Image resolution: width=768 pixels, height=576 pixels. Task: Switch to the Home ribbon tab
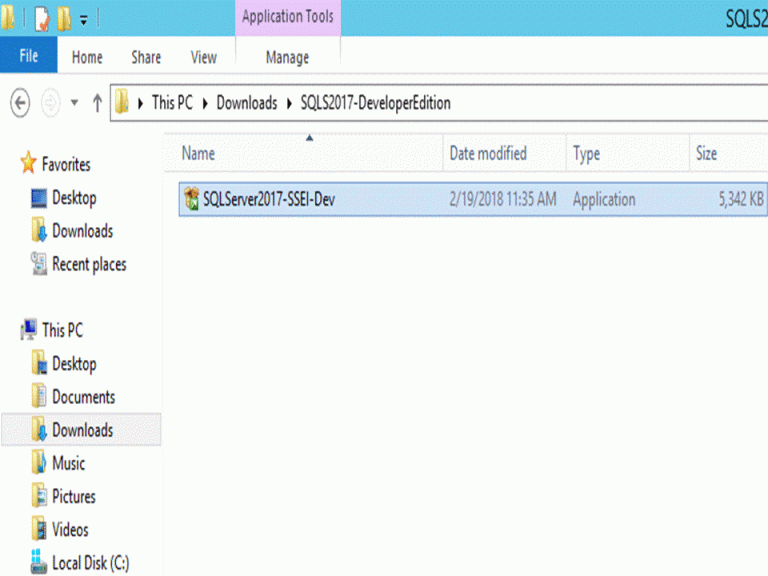[x=87, y=57]
